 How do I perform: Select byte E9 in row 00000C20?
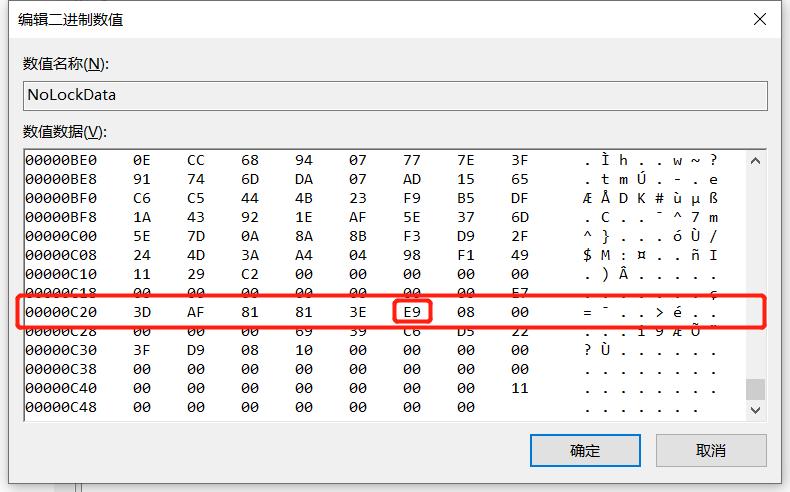[x=412, y=312]
